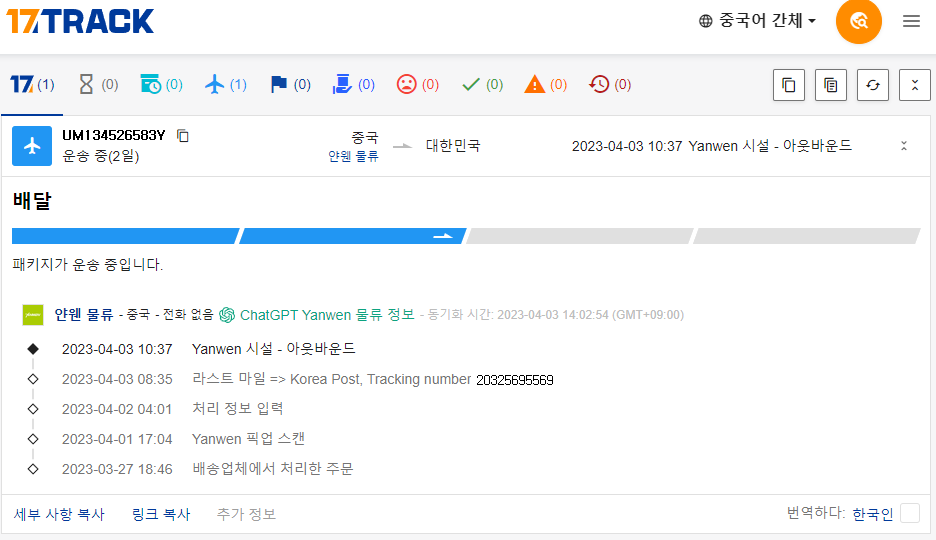Image resolution: width=936 pixels, height=540 pixels.
Task: Click 'Yanwen 픽업 스캔' event text
Action: tap(248, 439)
